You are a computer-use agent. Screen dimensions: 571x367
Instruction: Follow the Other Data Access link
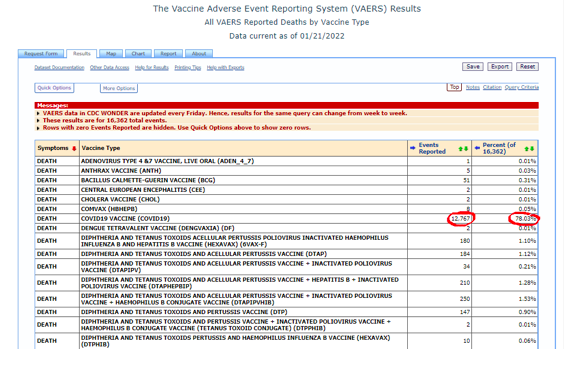tap(110, 68)
